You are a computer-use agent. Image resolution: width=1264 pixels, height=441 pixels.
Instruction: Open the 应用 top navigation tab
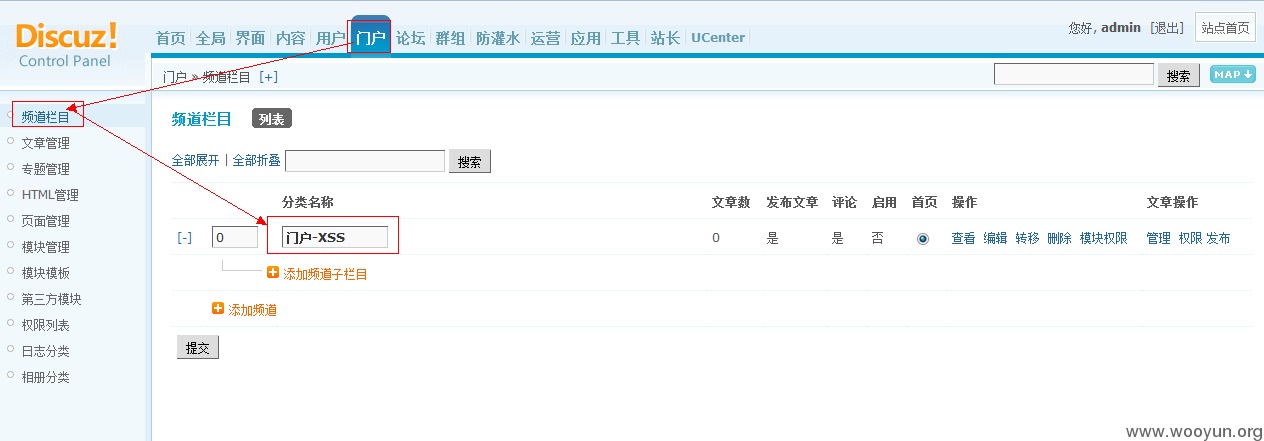coord(585,38)
